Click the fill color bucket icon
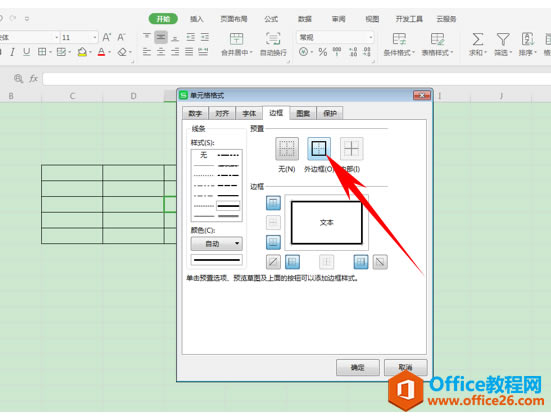 point(82,52)
